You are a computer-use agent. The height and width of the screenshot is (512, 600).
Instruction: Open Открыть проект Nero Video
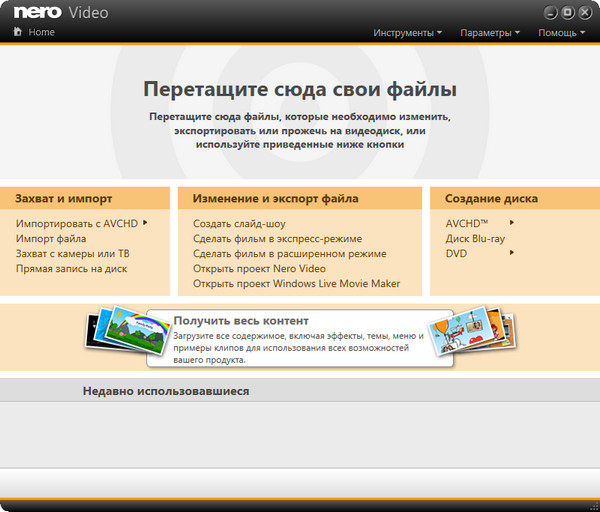click(259, 269)
